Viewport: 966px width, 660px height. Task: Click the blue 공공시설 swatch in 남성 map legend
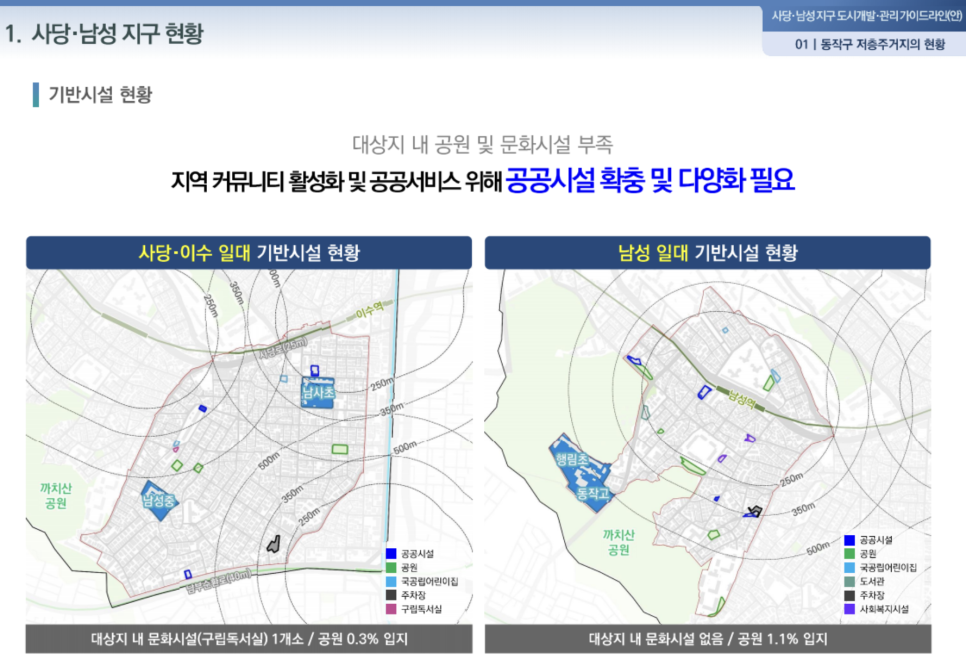[x=850, y=540]
